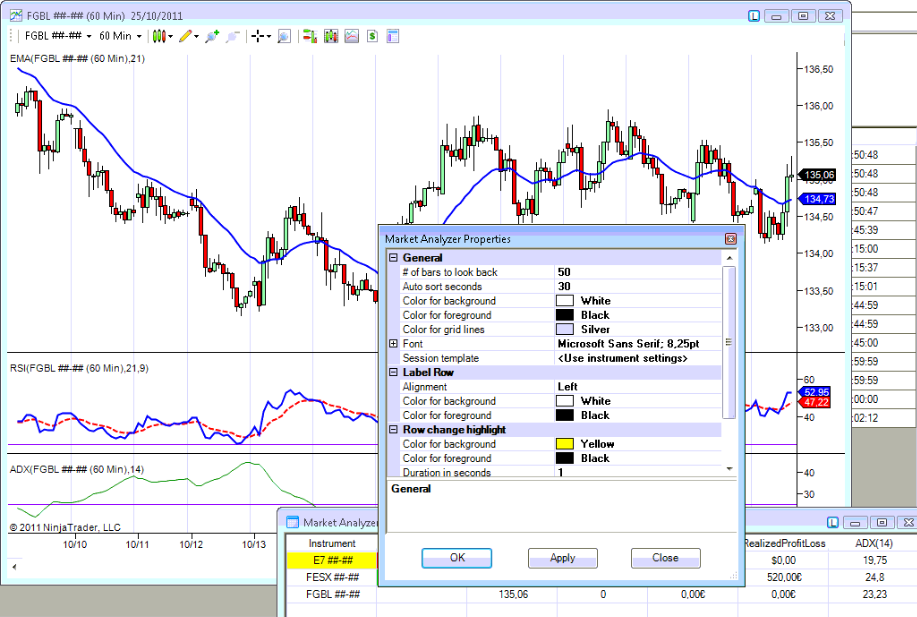Click the 52,95 RSI value marker

[815, 392]
